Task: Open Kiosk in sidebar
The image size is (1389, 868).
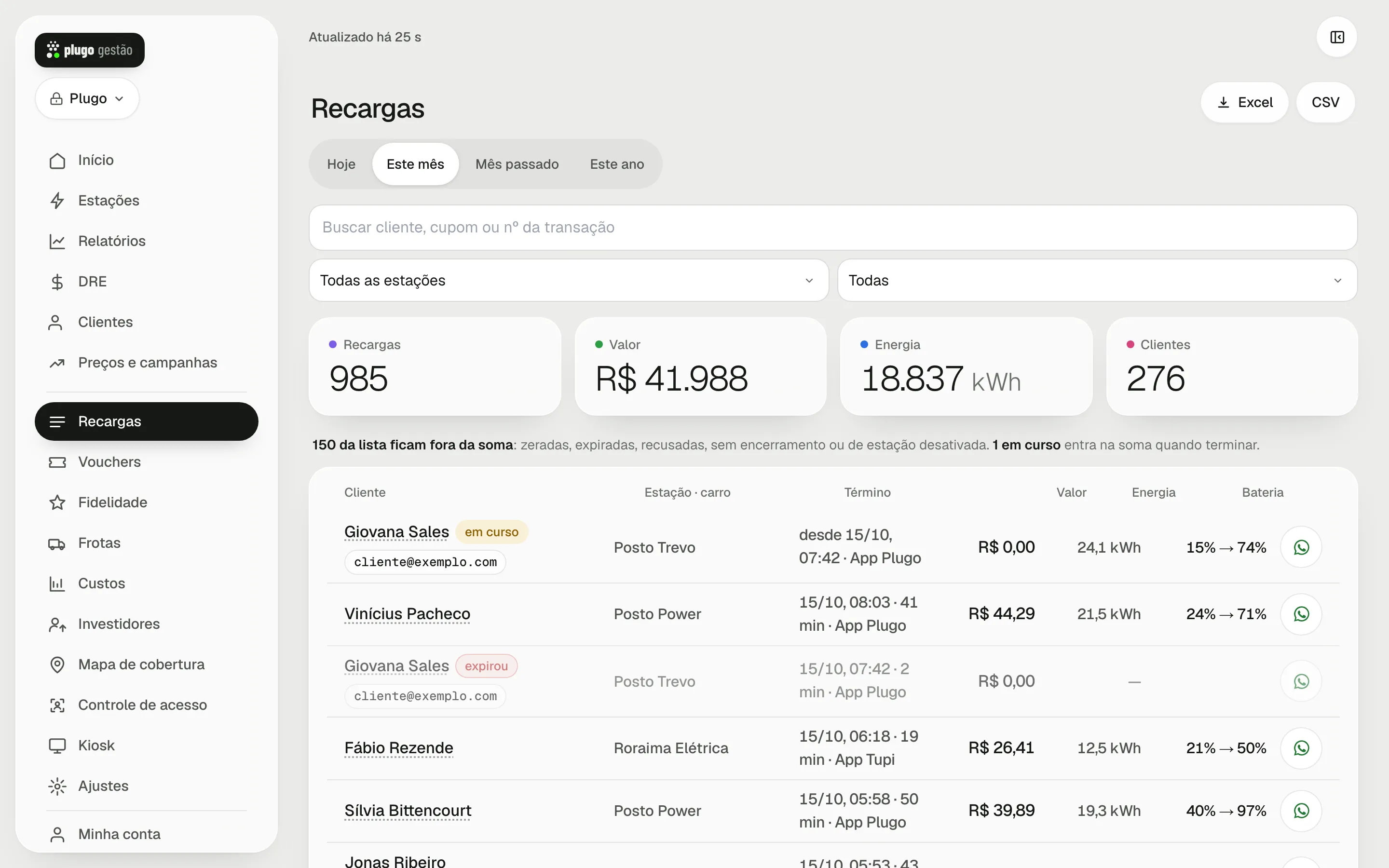Action: pos(146,745)
